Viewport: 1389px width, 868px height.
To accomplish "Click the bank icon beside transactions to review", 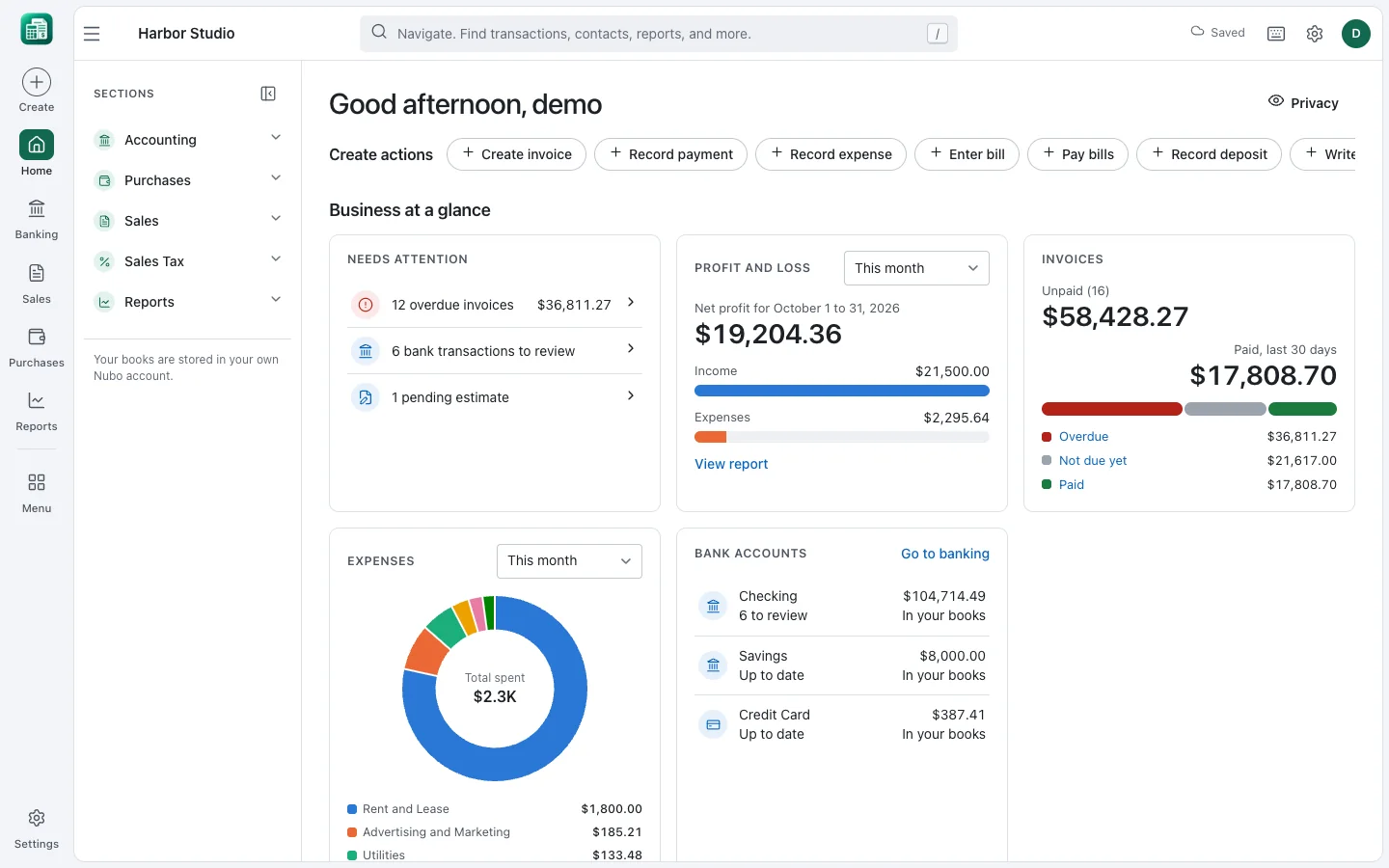I will pos(366,351).
